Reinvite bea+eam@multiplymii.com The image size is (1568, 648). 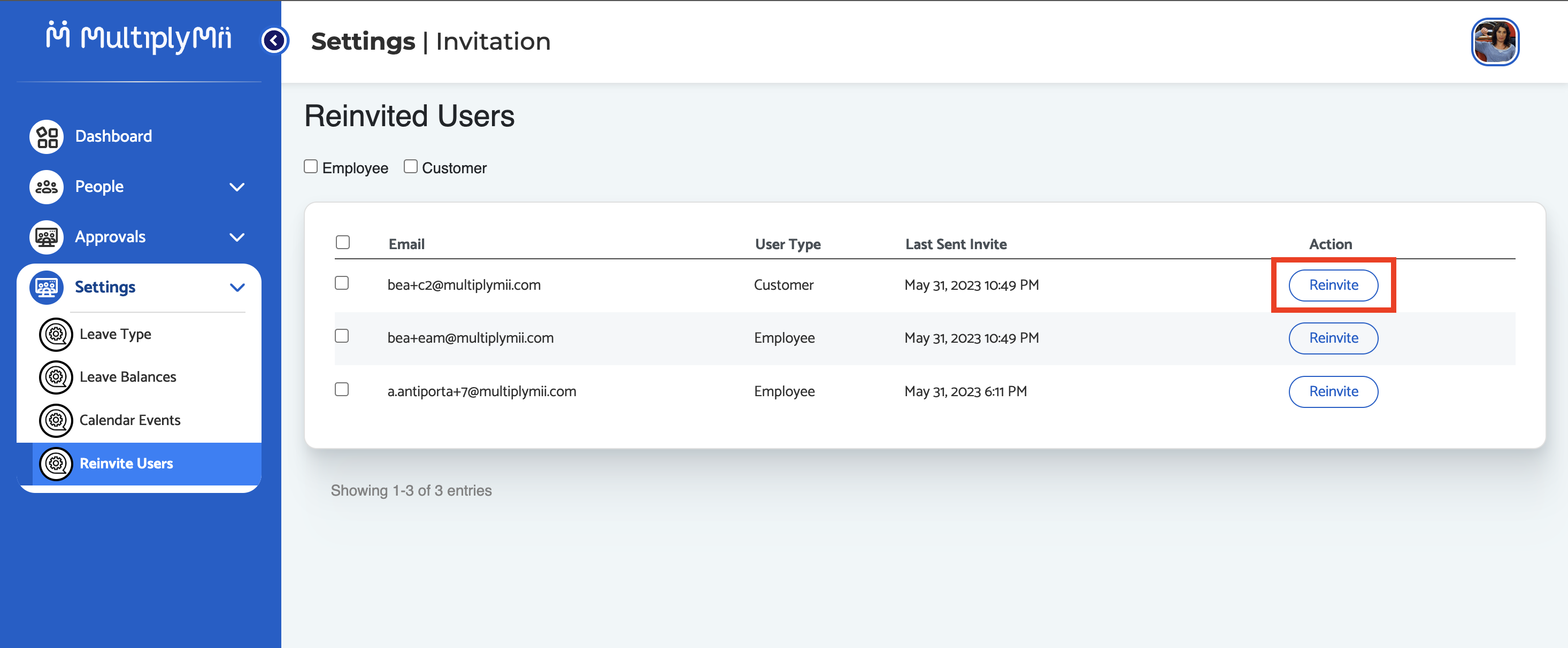[x=1333, y=338]
